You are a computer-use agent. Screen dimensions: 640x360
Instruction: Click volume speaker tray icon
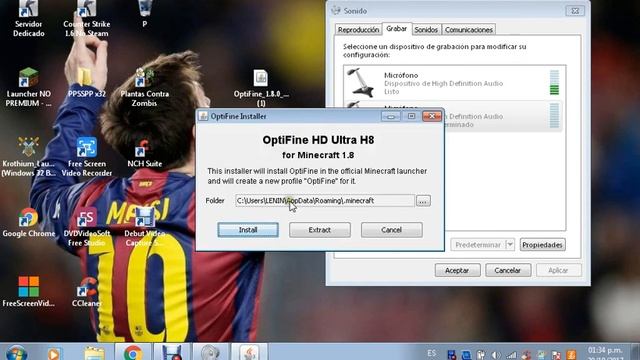(x=496, y=355)
